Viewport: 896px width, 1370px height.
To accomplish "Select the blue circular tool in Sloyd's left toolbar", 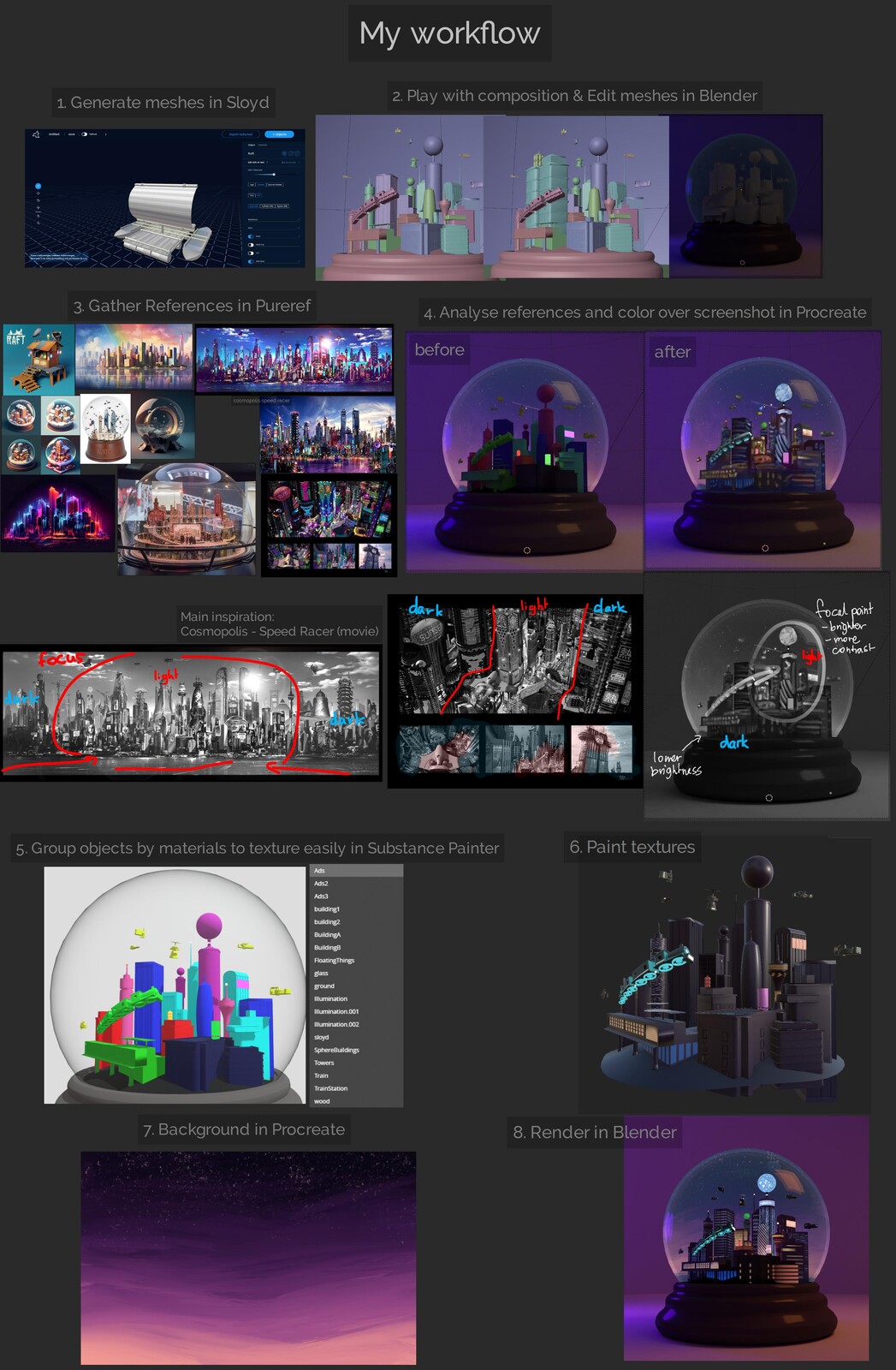I will pos(39,186).
